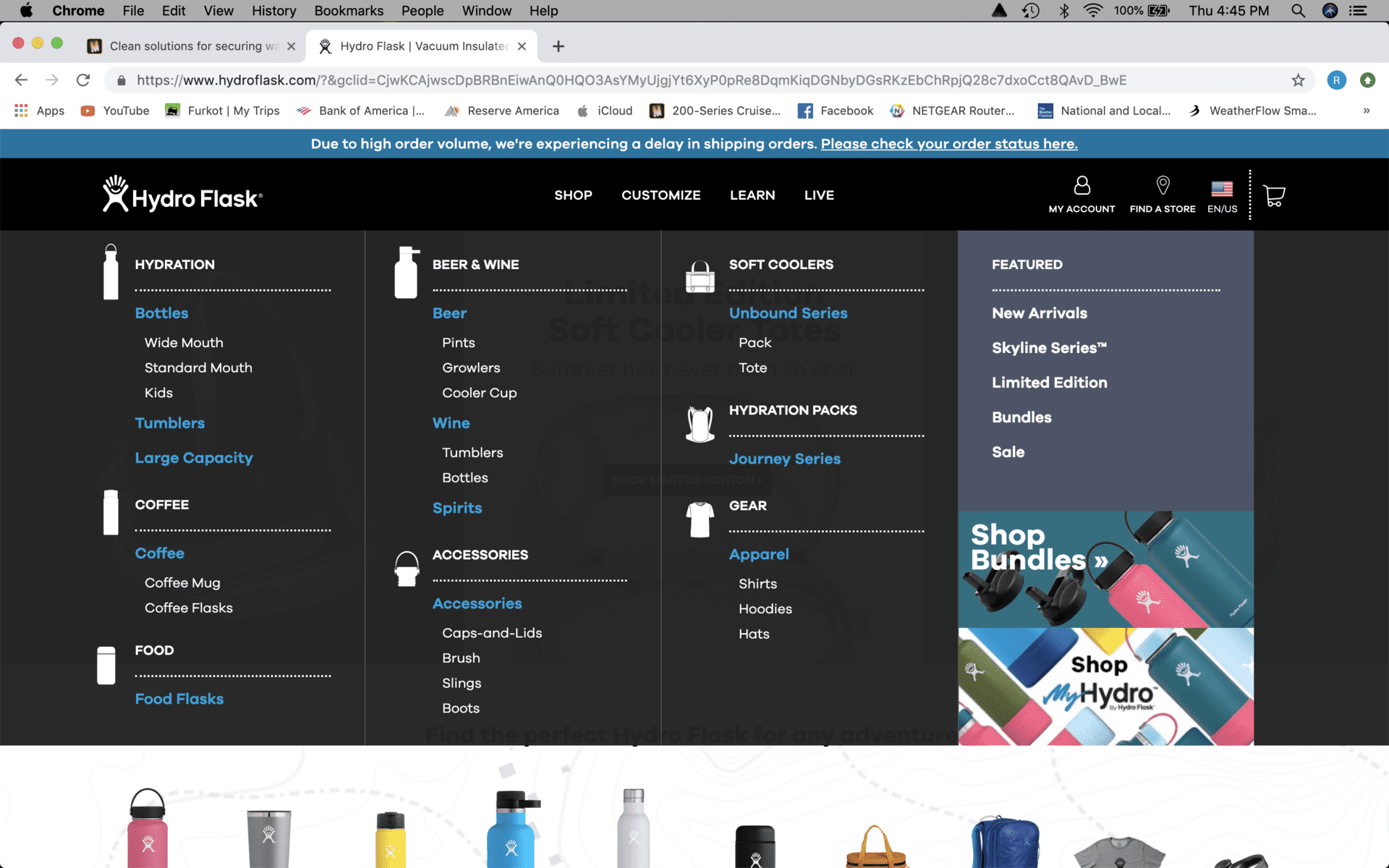The height and width of the screenshot is (868, 1389).
Task: Open Chrome Bookmarks menu
Action: tap(349, 11)
